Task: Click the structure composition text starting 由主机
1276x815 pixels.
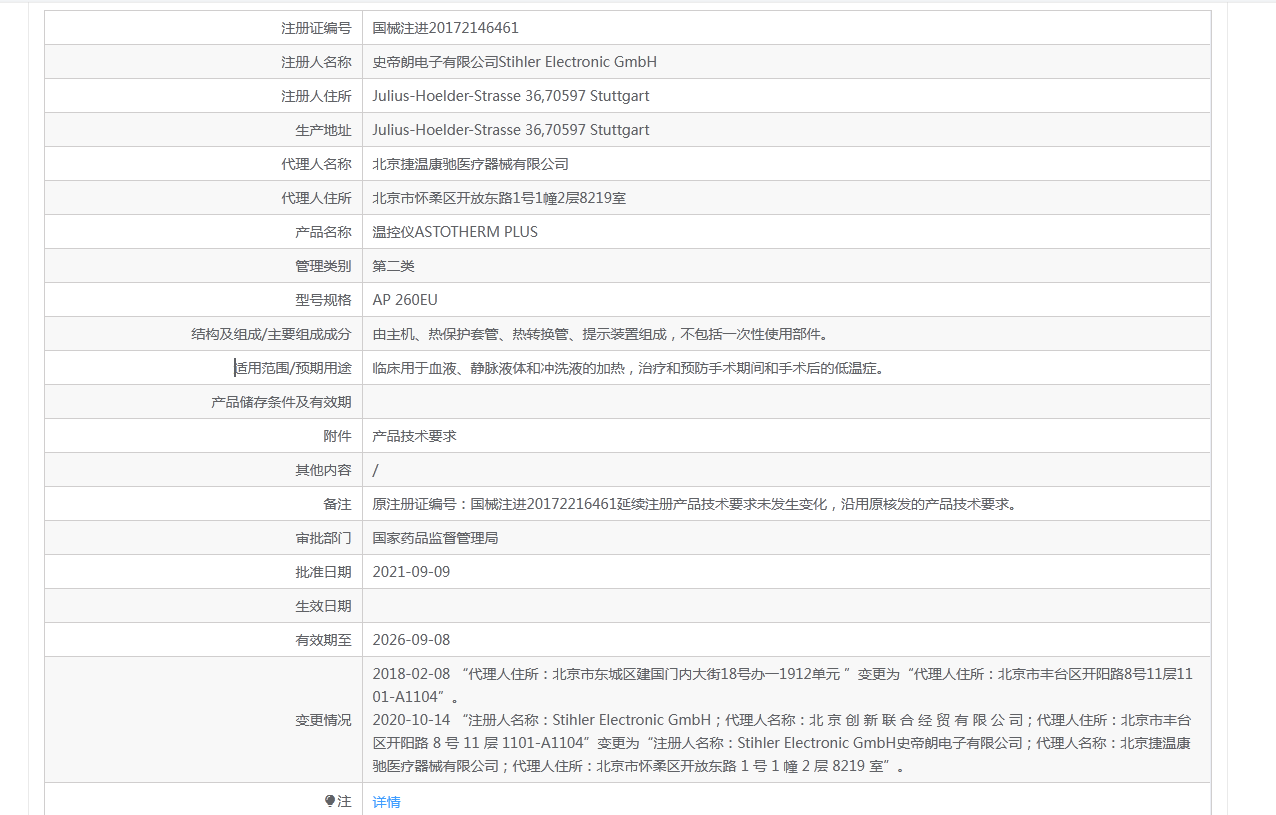Action: pyautogui.click(x=600, y=334)
